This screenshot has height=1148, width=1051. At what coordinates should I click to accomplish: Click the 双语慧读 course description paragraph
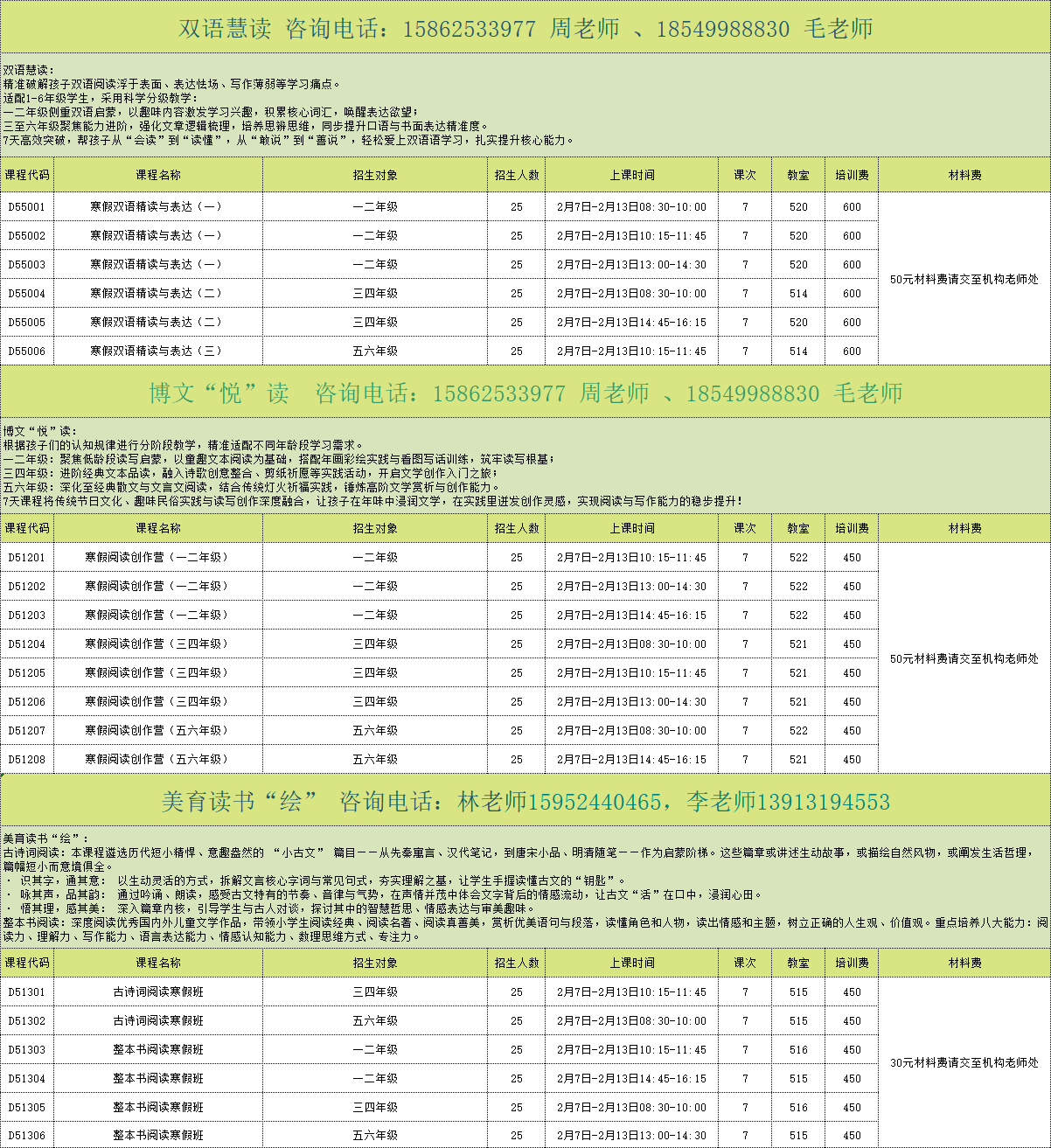click(525, 105)
